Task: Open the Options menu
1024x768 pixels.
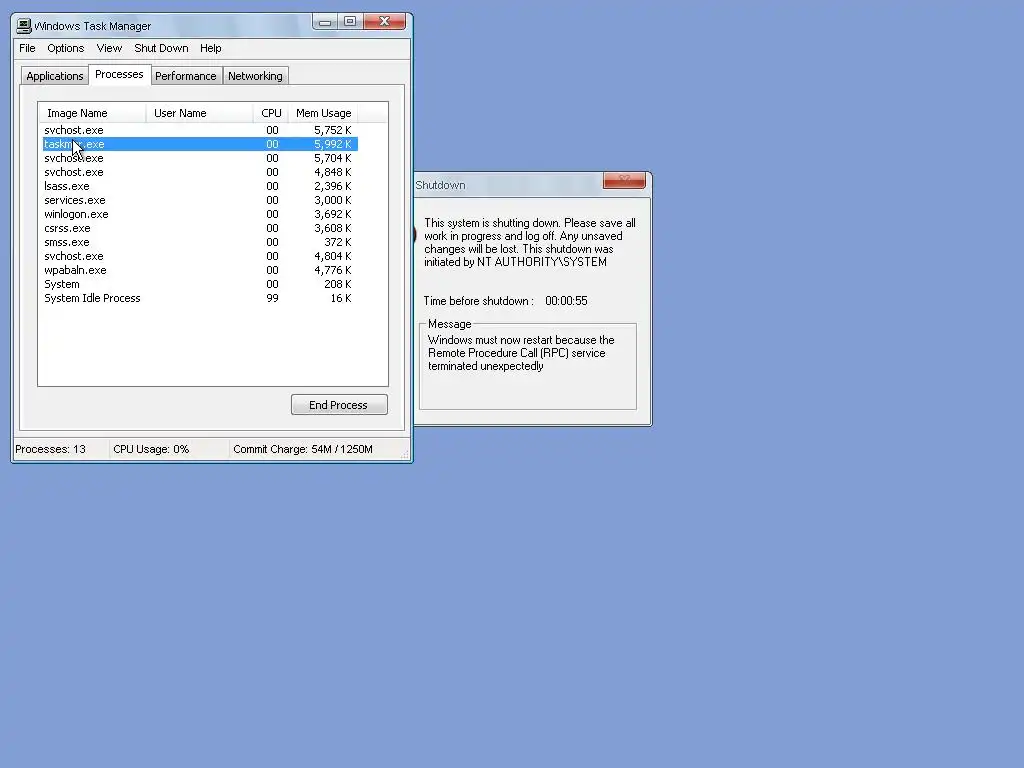Action: click(x=65, y=48)
